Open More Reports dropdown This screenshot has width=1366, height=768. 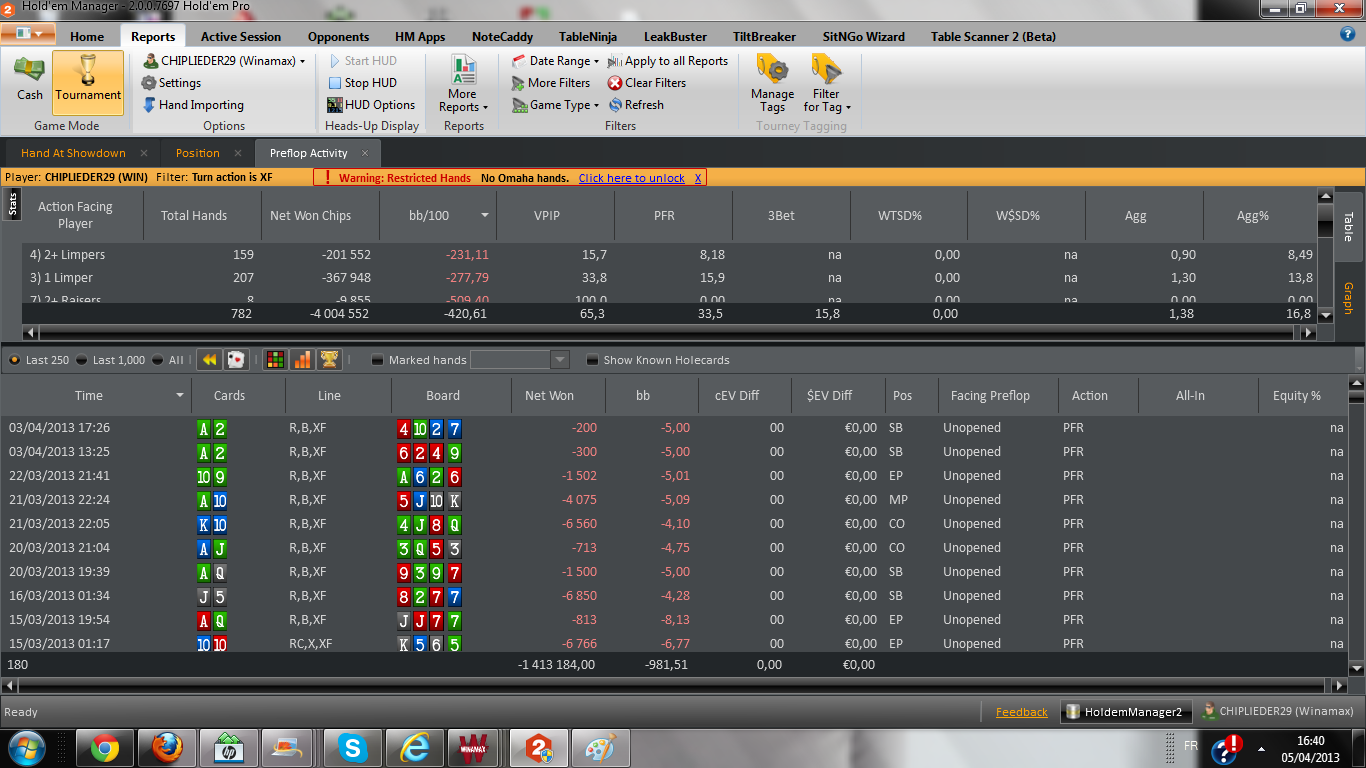point(462,84)
